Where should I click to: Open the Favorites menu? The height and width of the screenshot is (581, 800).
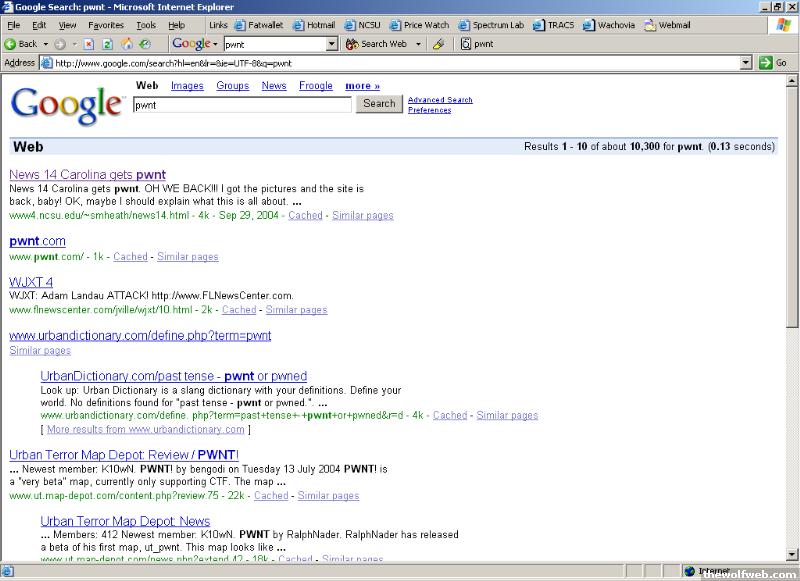tap(106, 25)
